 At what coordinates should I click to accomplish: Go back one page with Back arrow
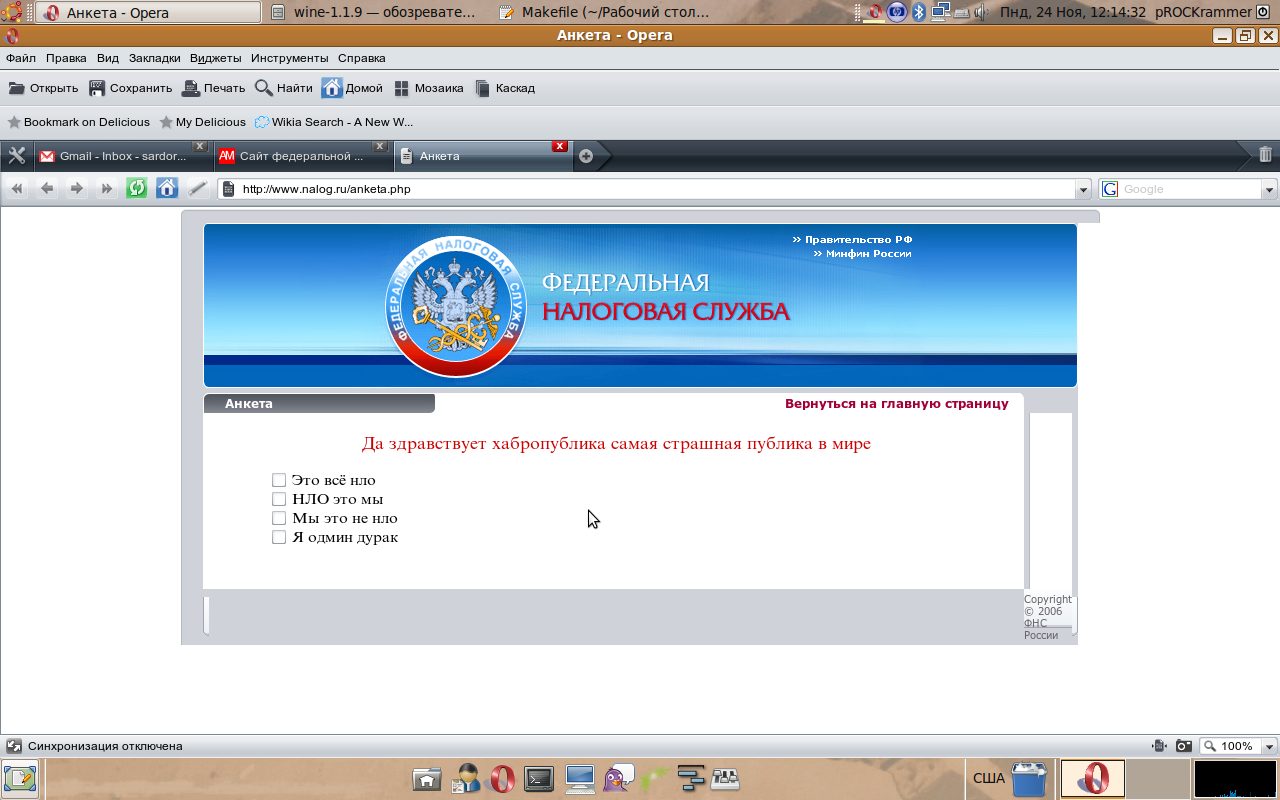pyautogui.click(x=47, y=188)
